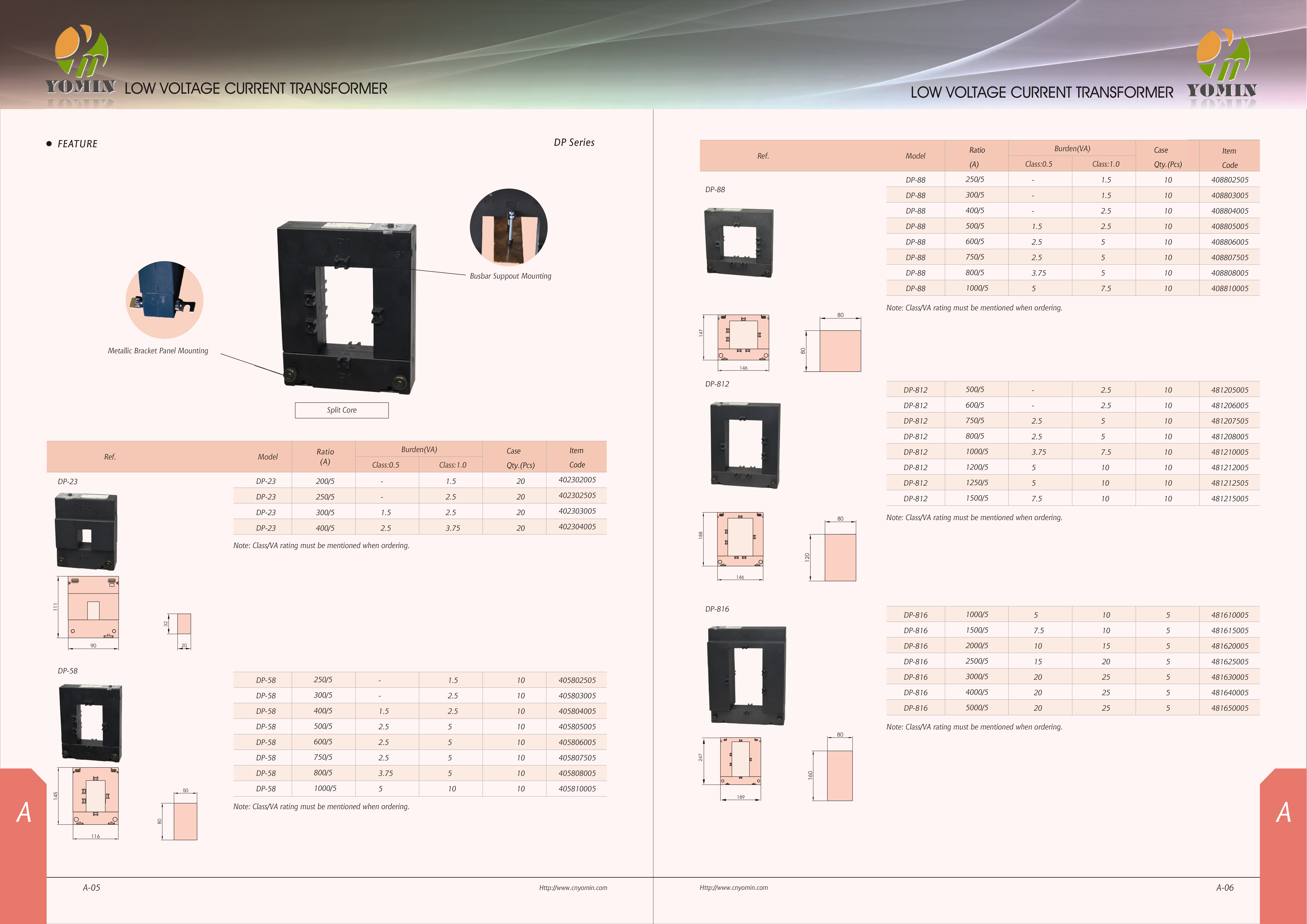Viewport: 1307px width, 924px height.
Task: Select ratio 250/5 in the DP-88 table
Action: coord(974,179)
